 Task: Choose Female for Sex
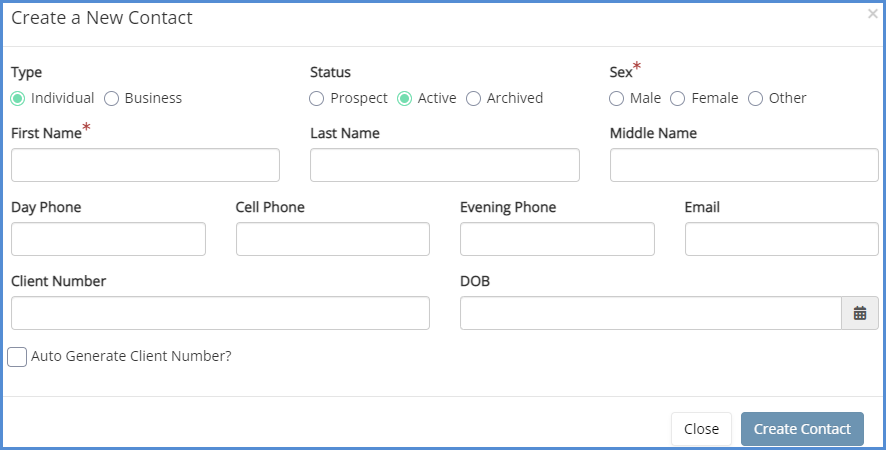coord(678,98)
